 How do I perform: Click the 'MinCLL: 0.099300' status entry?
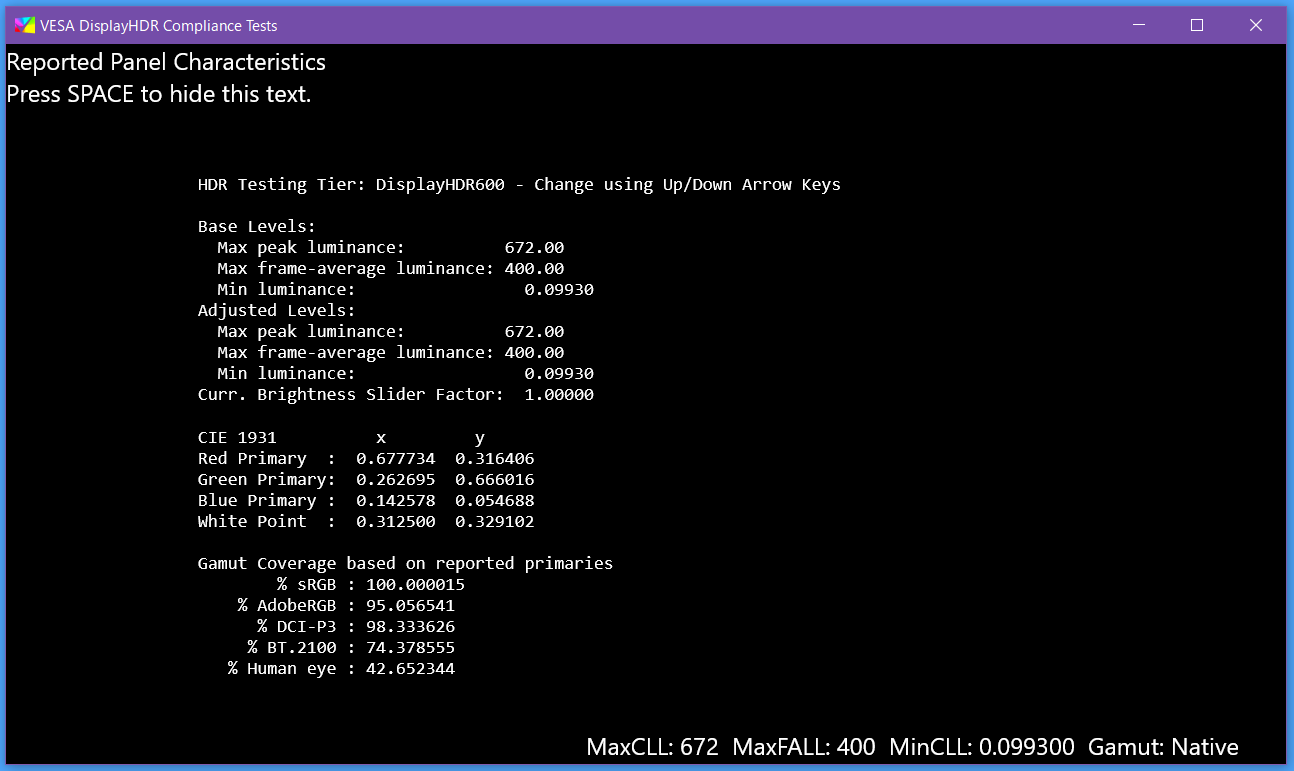(982, 747)
